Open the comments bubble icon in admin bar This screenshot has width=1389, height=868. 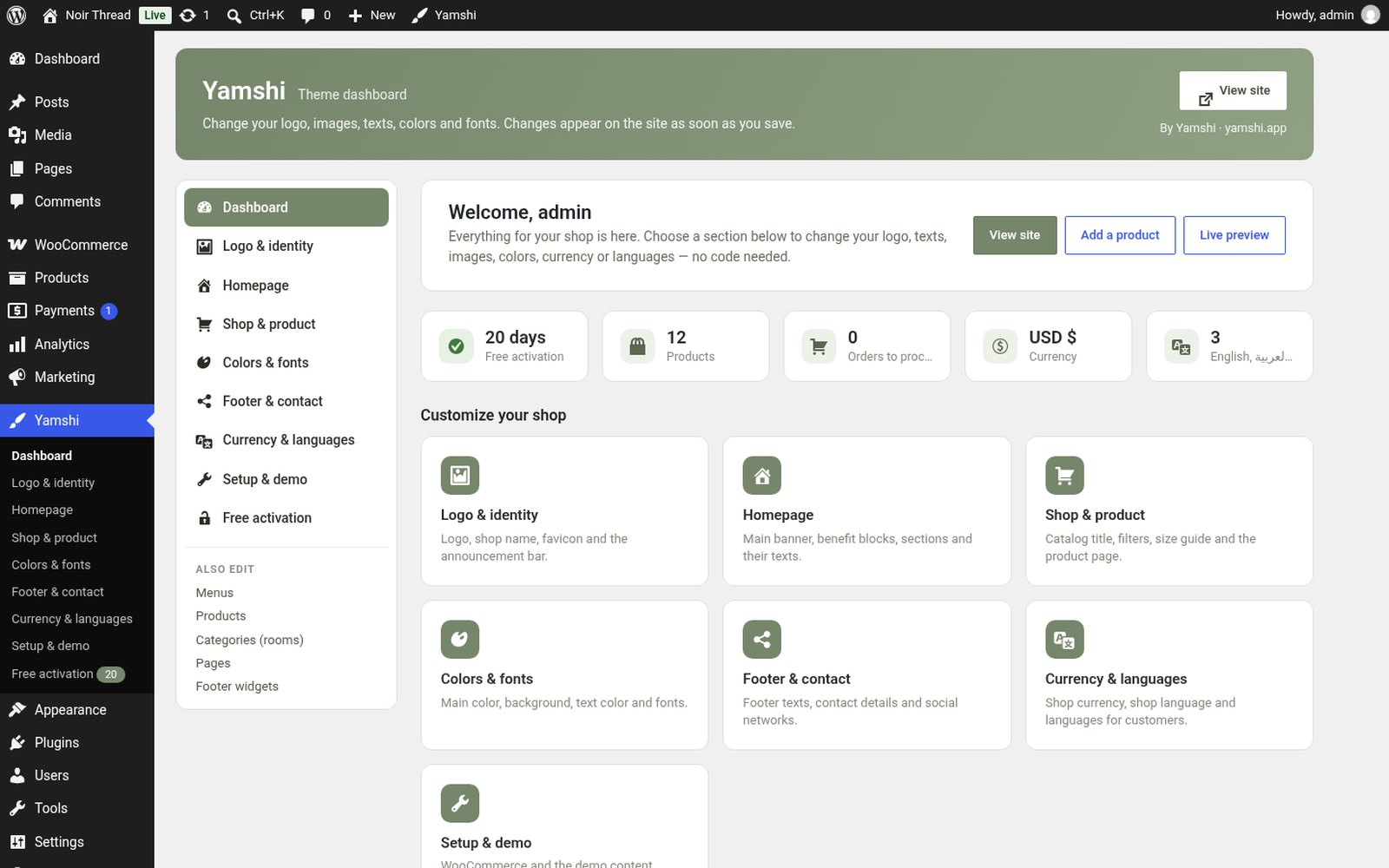point(307,15)
